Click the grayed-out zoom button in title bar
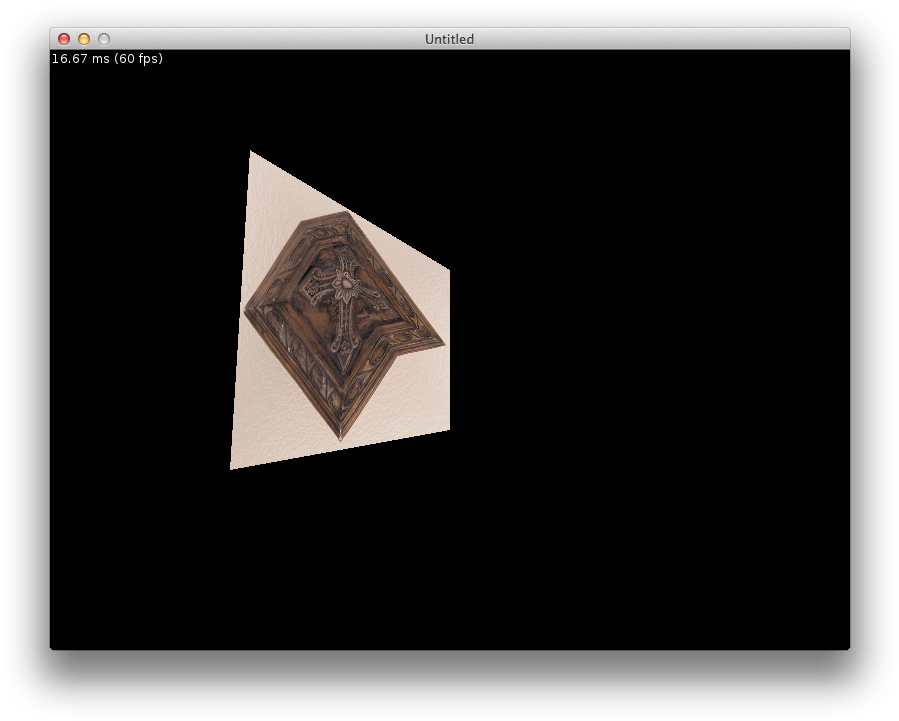The height and width of the screenshot is (721, 899). (x=104, y=39)
